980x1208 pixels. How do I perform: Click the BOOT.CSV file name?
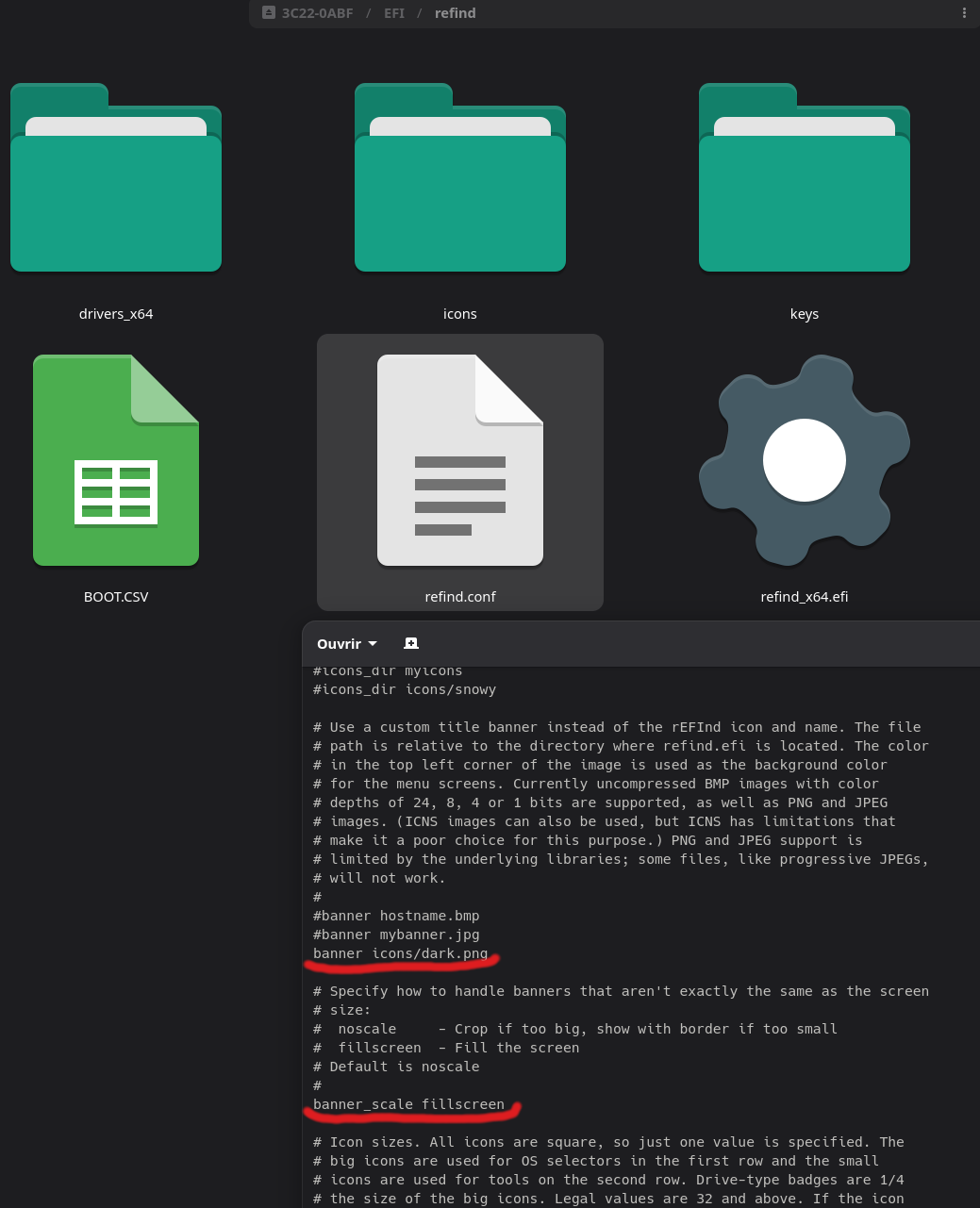(x=116, y=597)
